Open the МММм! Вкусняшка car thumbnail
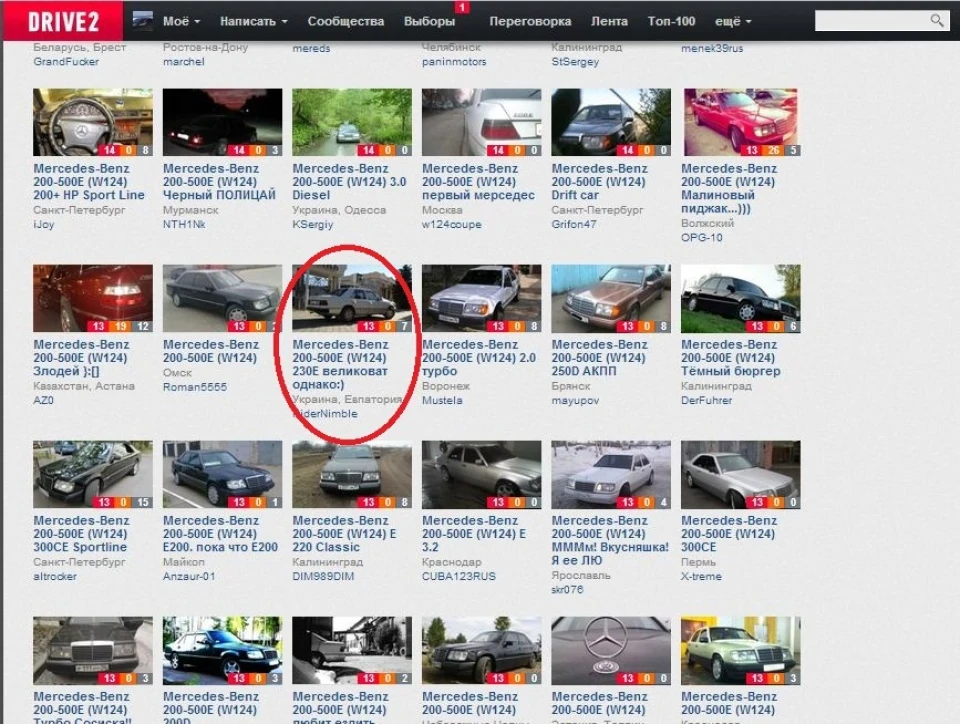 tap(611, 474)
